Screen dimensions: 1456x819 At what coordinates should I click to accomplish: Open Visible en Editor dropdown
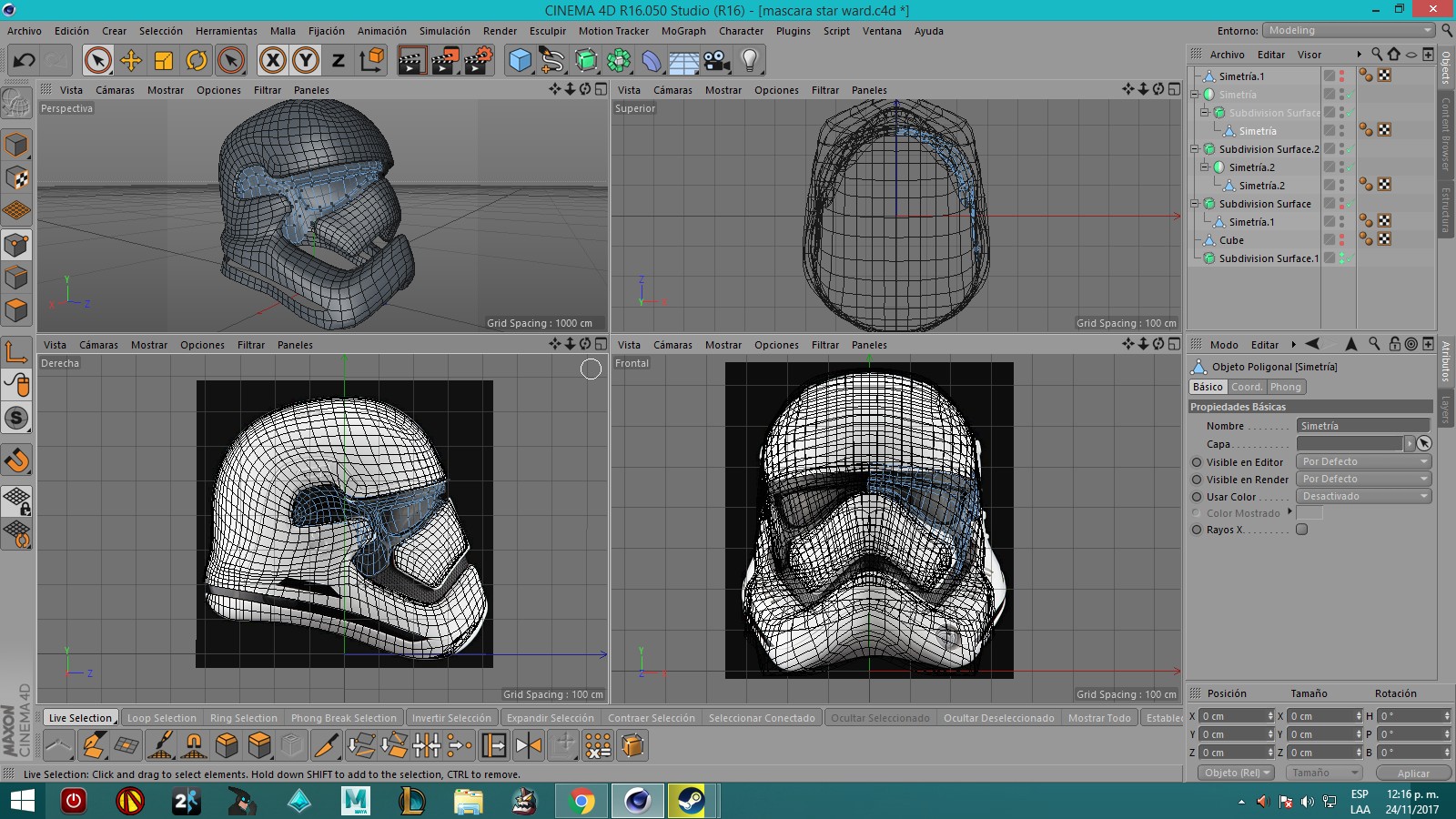pyautogui.click(x=1364, y=461)
